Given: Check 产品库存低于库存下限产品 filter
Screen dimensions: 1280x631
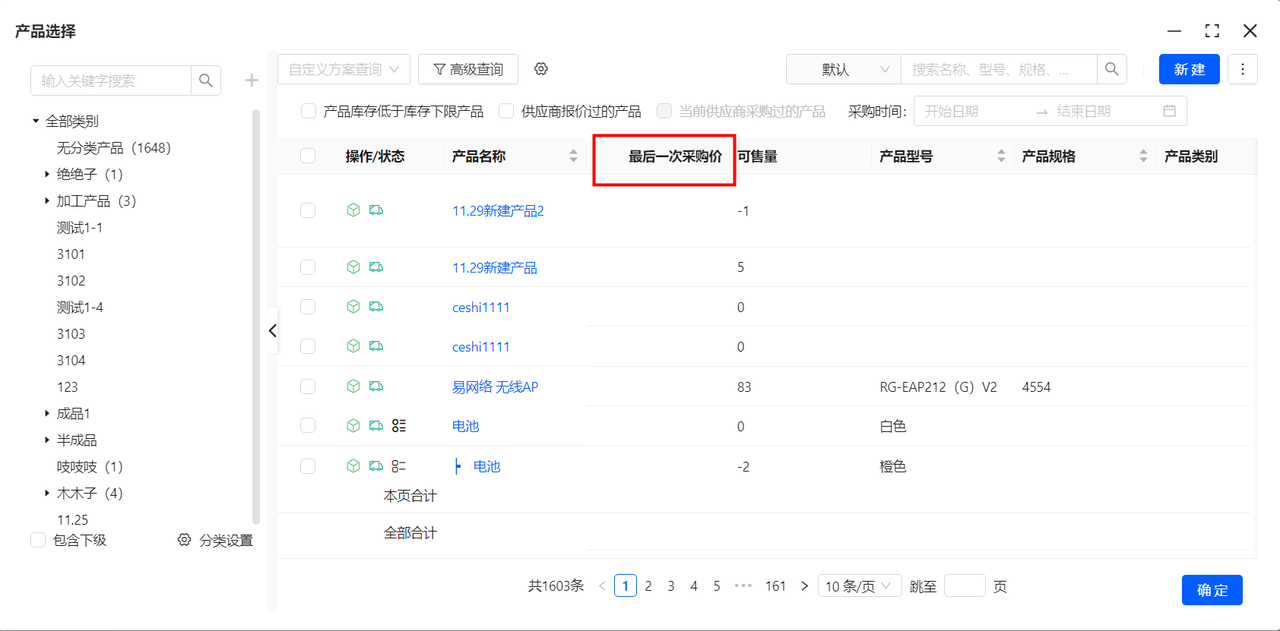Looking at the screenshot, I should (309, 111).
